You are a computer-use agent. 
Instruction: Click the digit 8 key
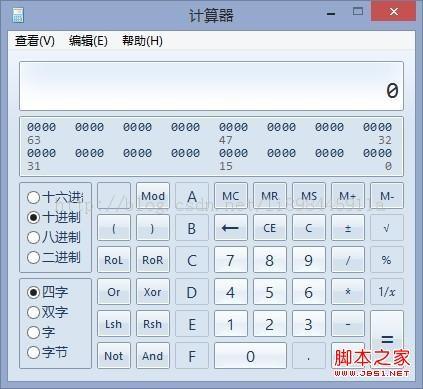[270, 260]
